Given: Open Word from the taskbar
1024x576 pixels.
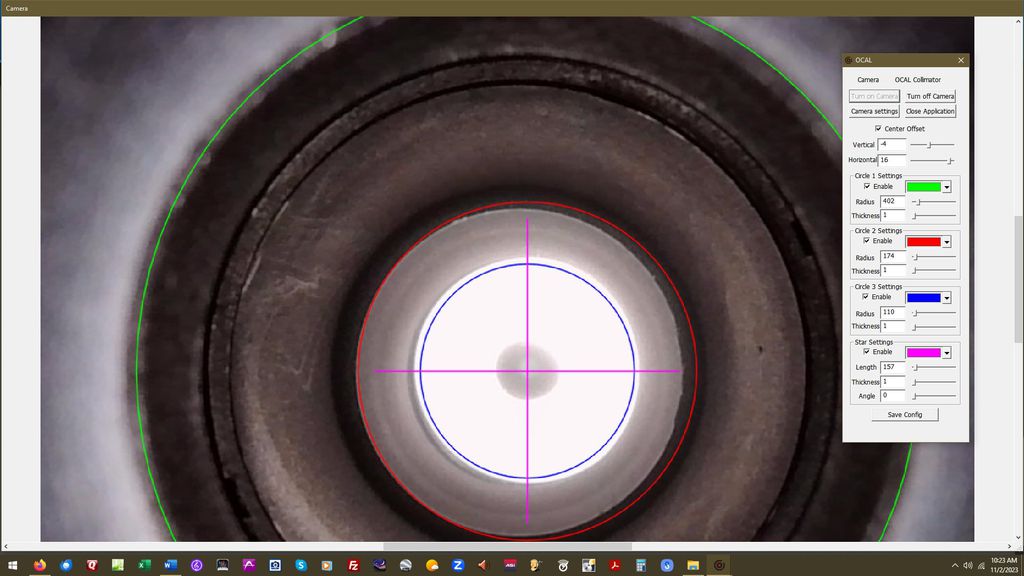Looking at the screenshot, I should [170, 565].
